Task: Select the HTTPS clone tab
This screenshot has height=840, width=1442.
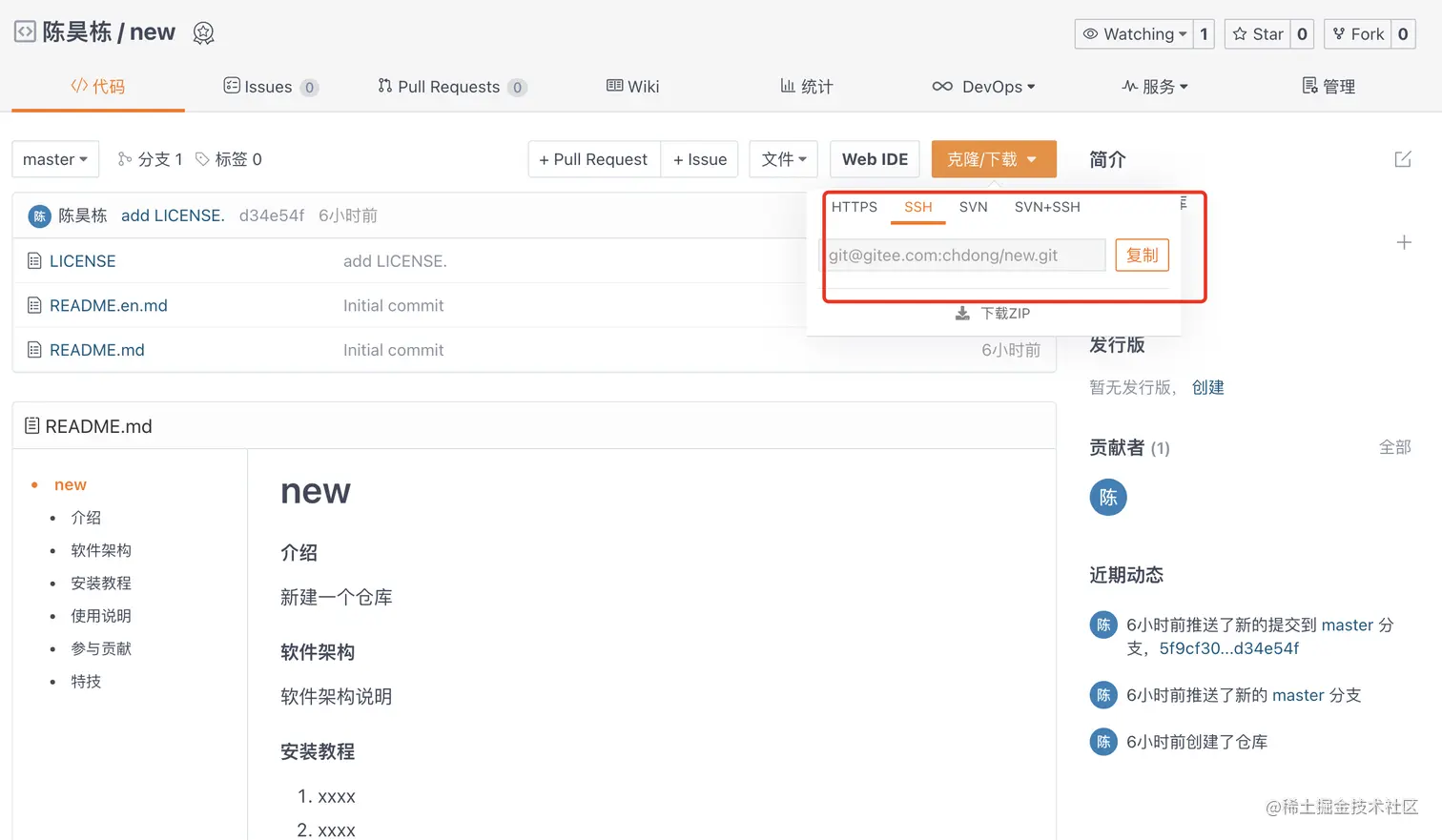Action: pyautogui.click(x=855, y=207)
